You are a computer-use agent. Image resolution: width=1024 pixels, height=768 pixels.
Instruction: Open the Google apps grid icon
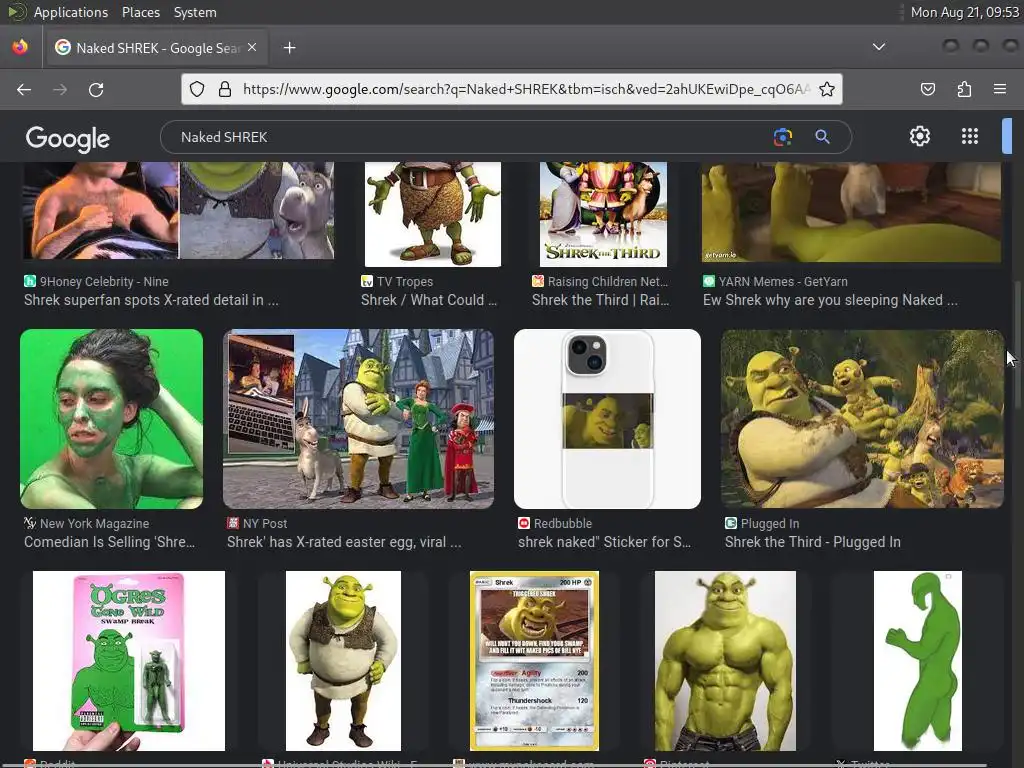pos(970,136)
